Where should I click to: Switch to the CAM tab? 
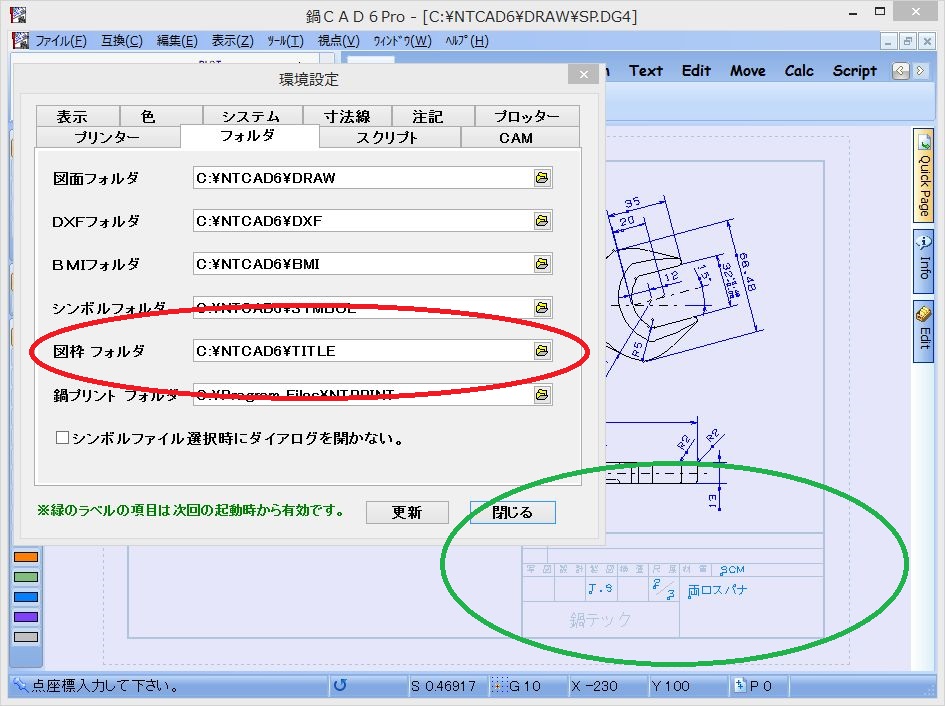tap(521, 137)
